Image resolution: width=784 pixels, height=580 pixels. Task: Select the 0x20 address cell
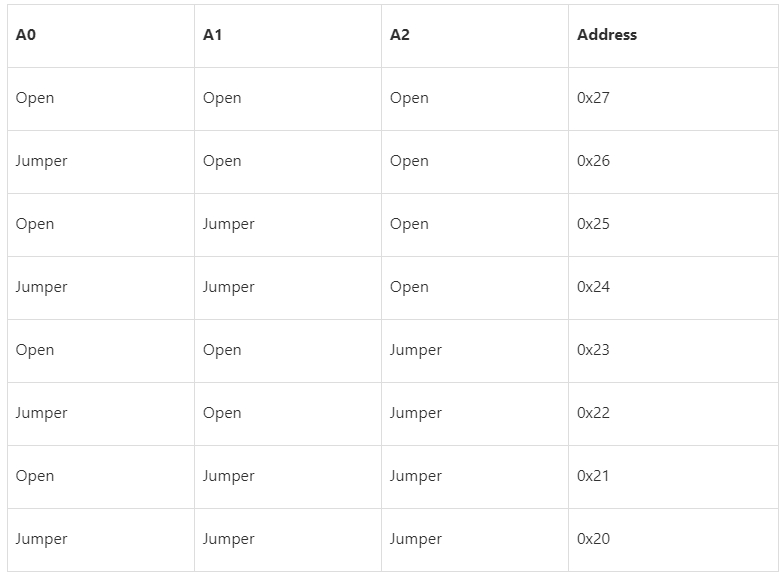click(594, 539)
